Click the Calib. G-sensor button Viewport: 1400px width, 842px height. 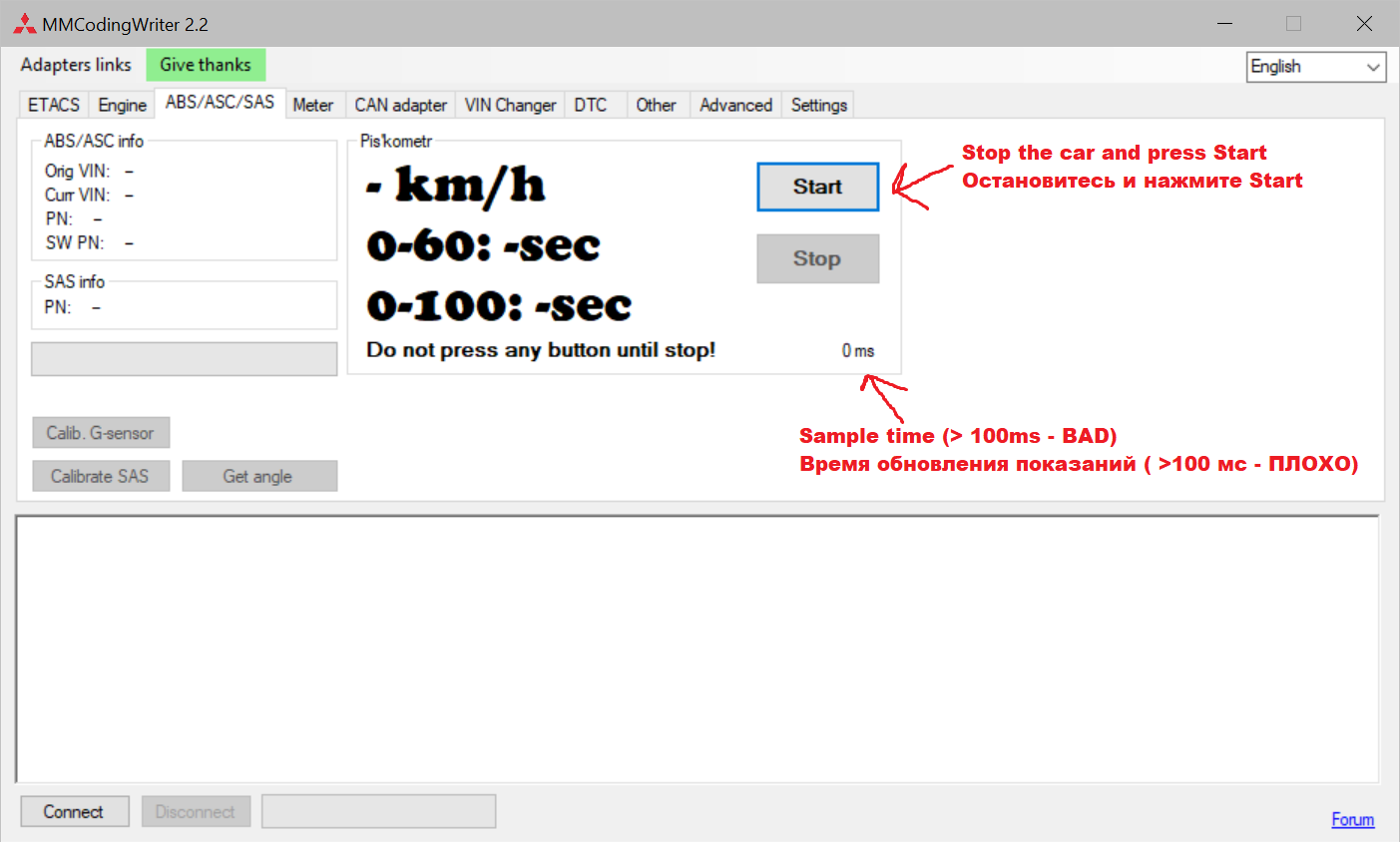(x=100, y=433)
